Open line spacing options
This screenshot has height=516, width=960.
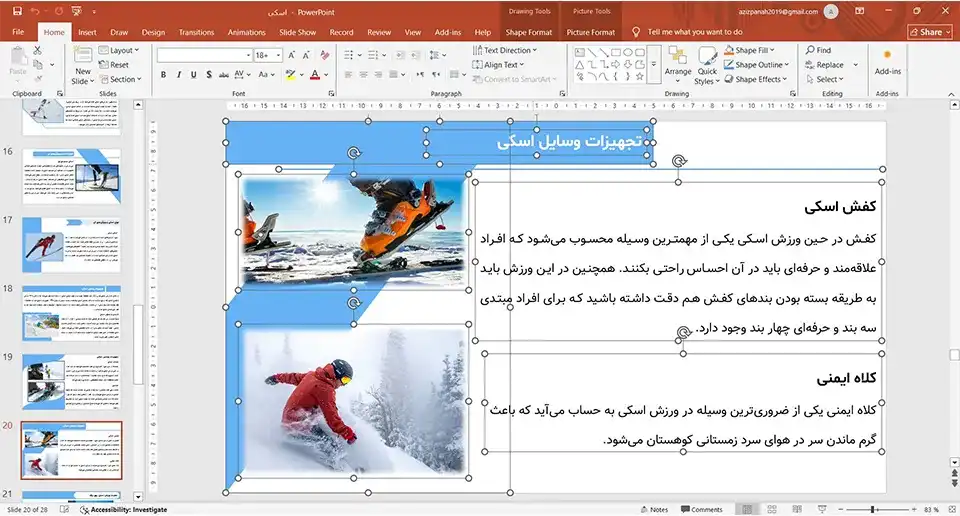437,55
